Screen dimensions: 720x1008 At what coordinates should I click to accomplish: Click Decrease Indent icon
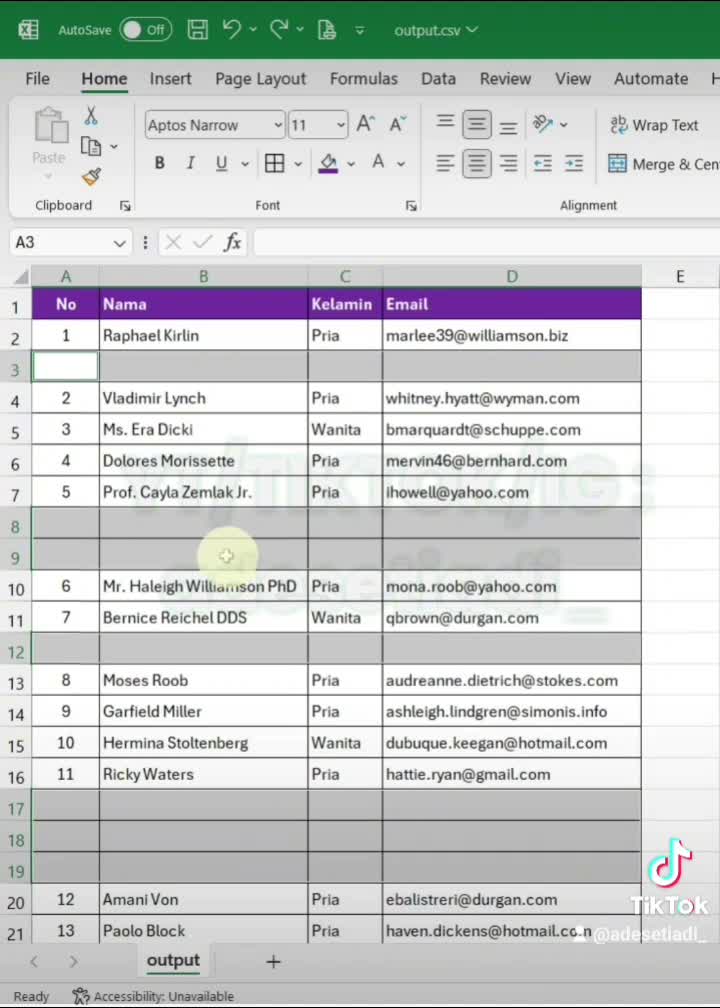543,163
